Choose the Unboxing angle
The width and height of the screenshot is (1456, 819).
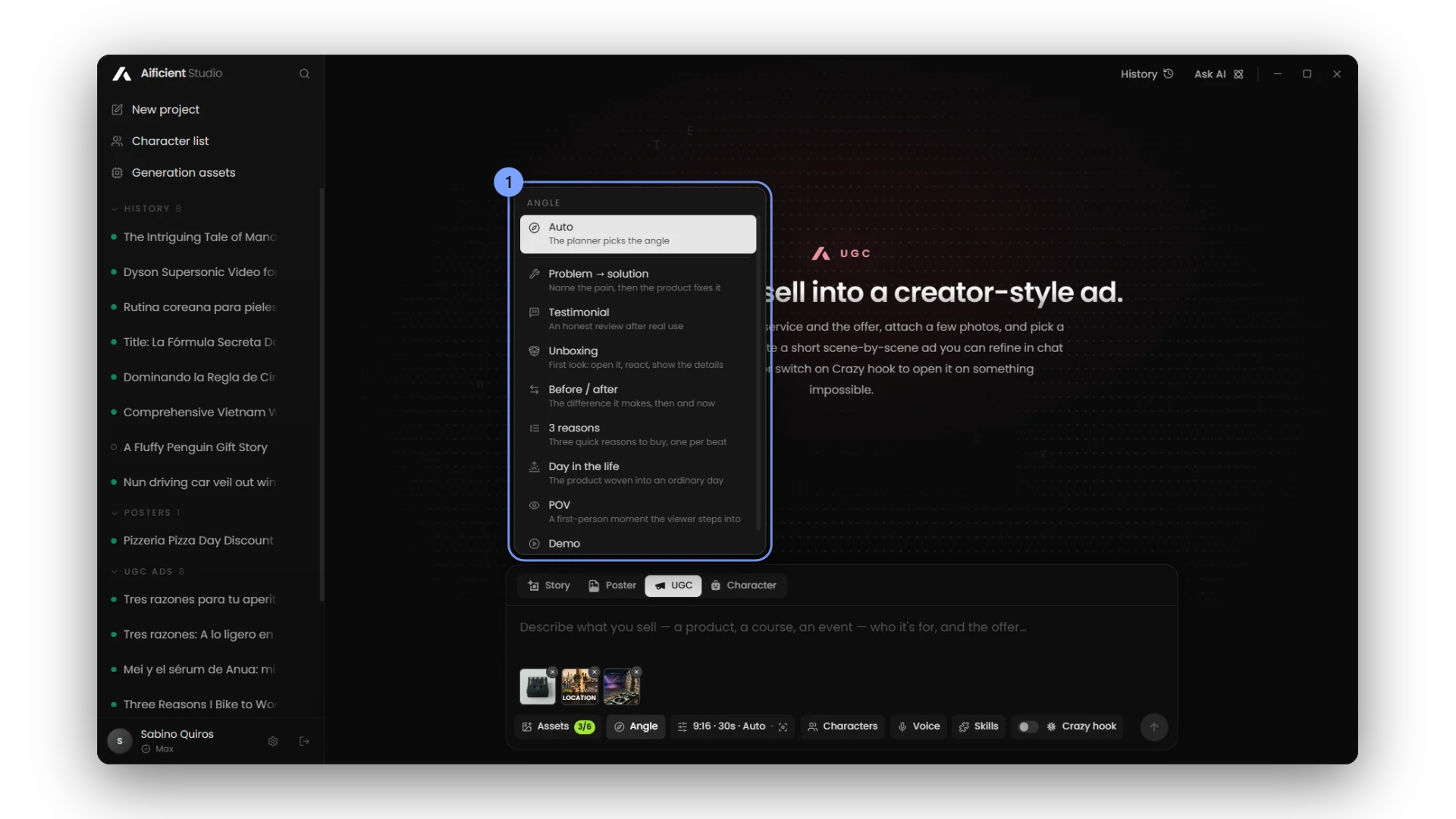(638, 357)
